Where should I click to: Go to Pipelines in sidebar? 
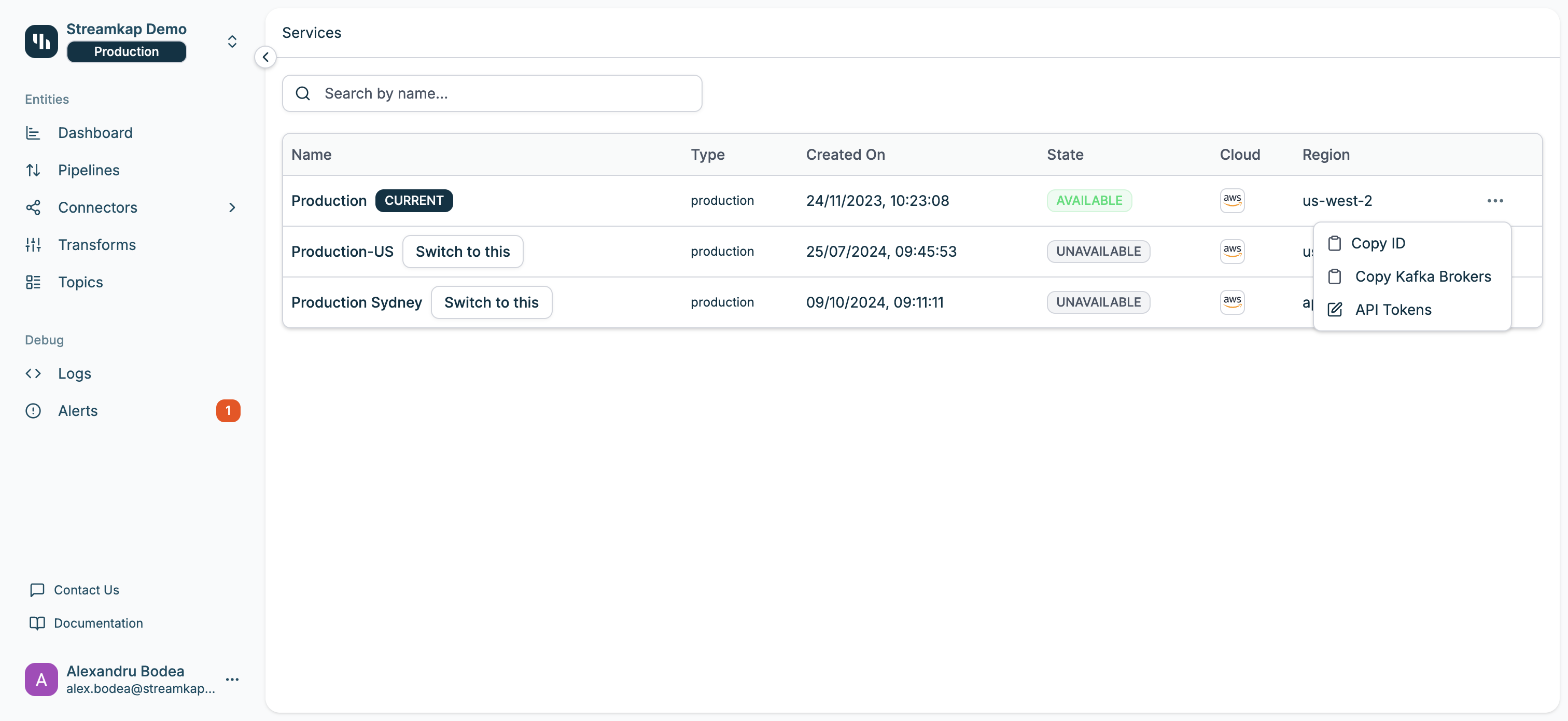[x=88, y=170]
